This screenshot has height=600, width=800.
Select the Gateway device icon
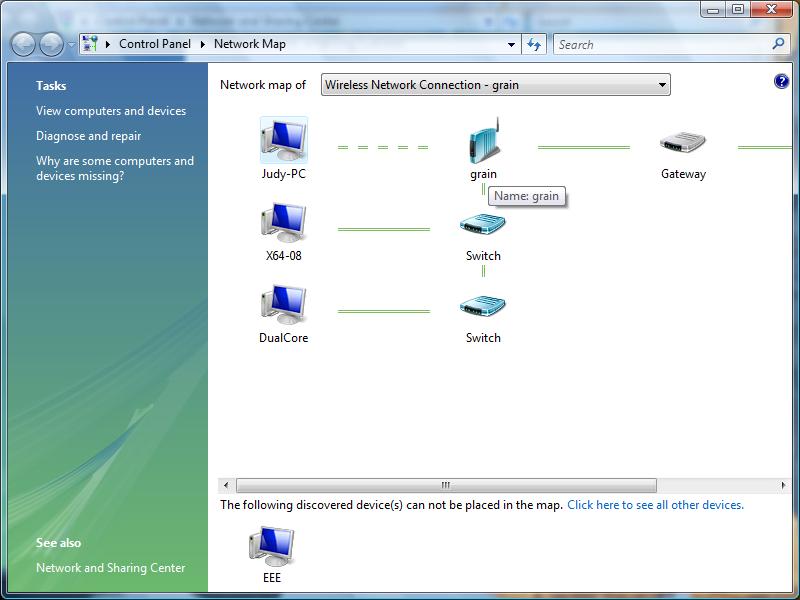point(683,142)
